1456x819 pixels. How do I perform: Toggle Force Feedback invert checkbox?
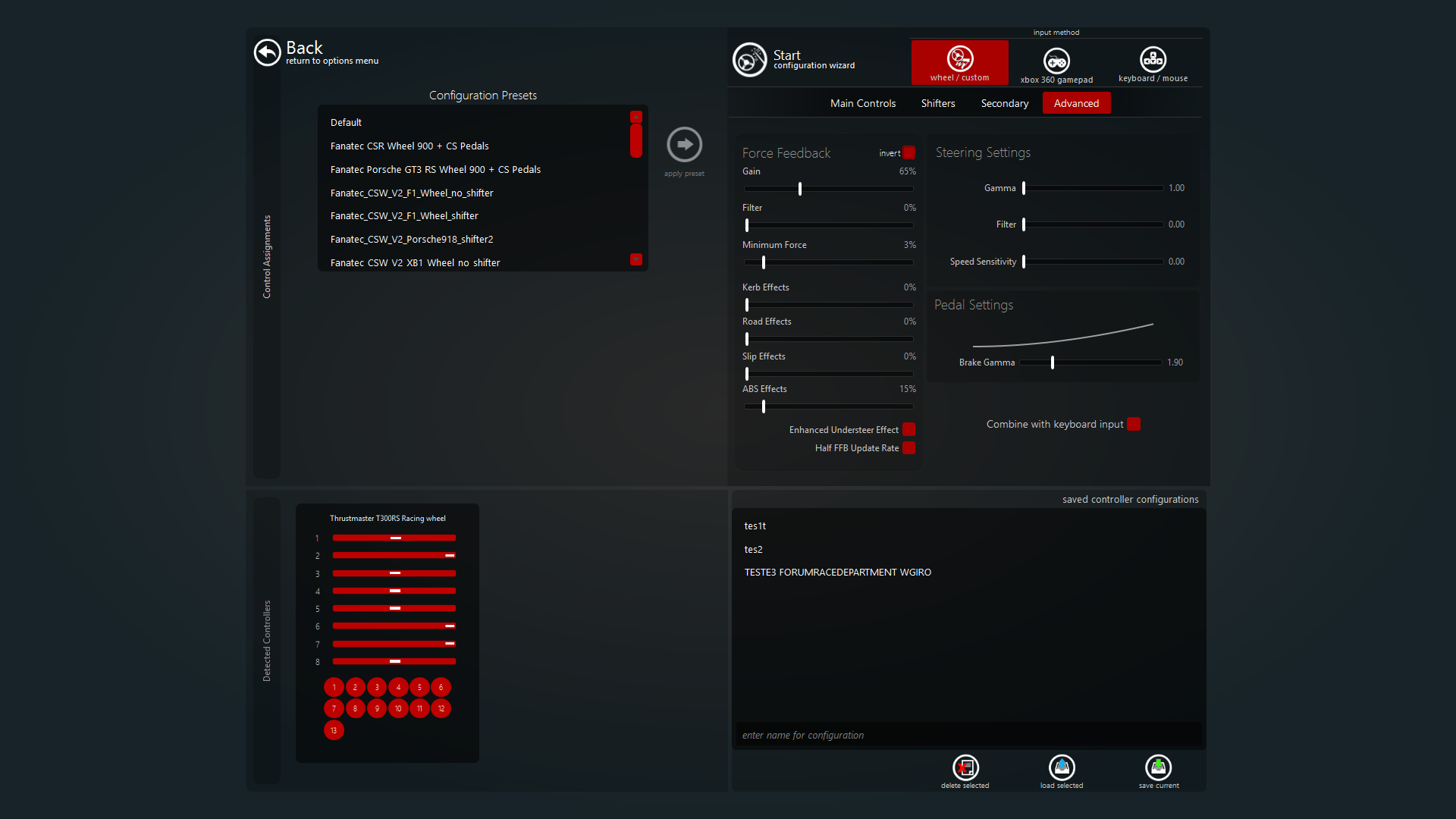909,152
